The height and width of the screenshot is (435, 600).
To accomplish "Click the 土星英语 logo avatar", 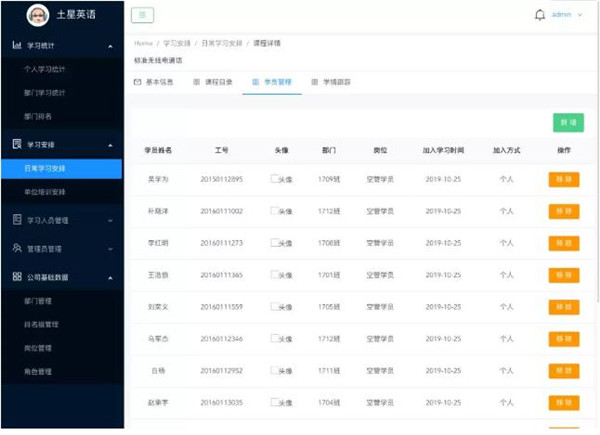I will pos(37,15).
